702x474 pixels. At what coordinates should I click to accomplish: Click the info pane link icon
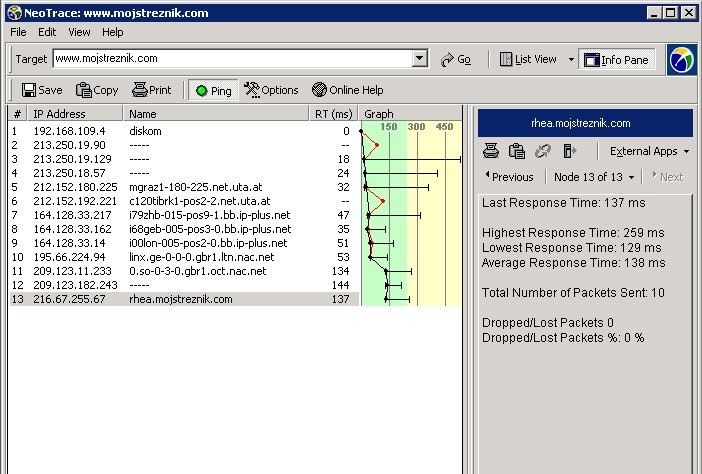pyautogui.click(x=543, y=151)
